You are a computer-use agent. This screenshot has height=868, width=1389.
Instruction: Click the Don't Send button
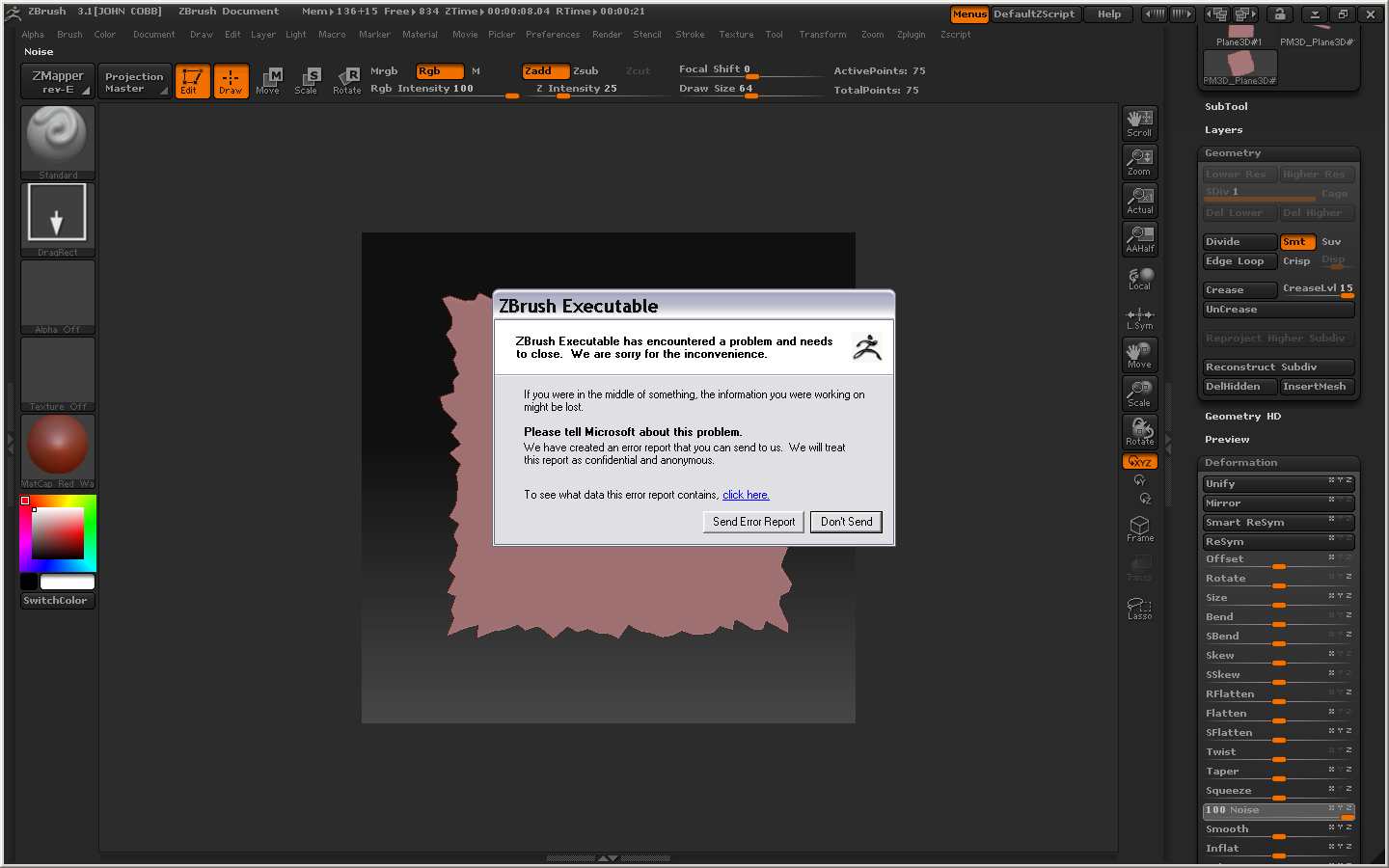click(x=846, y=522)
